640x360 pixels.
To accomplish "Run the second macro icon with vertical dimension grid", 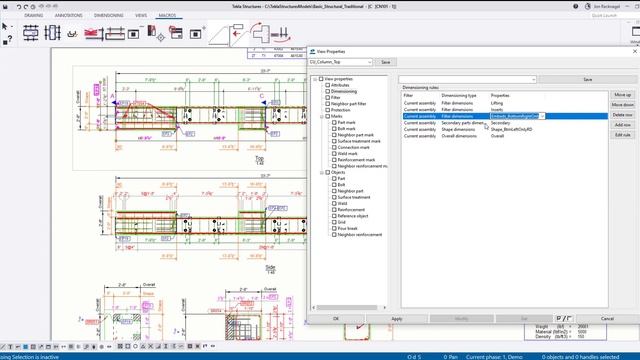I will [52, 33].
